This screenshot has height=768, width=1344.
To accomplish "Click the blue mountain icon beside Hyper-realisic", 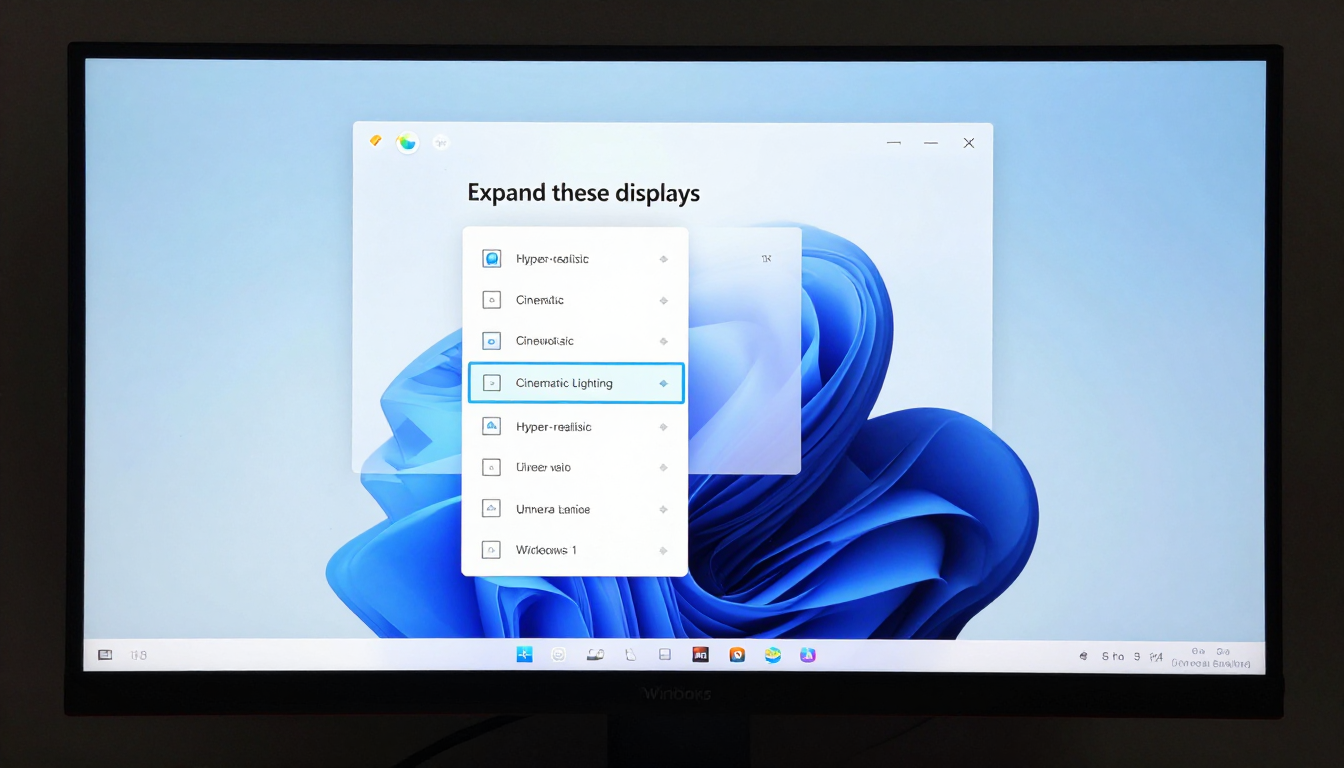I will pos(491,426).
